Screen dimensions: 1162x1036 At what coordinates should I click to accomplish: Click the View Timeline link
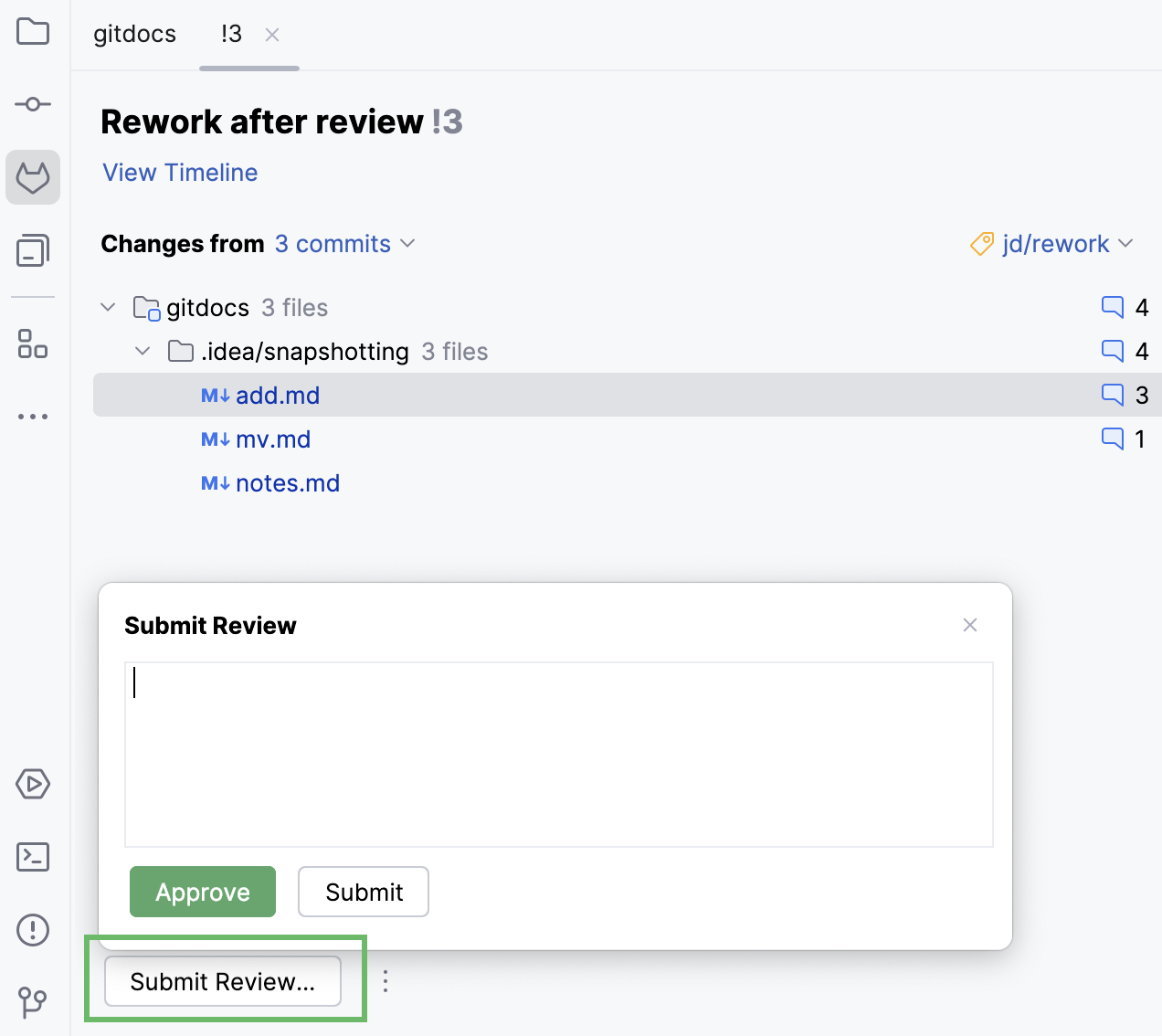179,173
